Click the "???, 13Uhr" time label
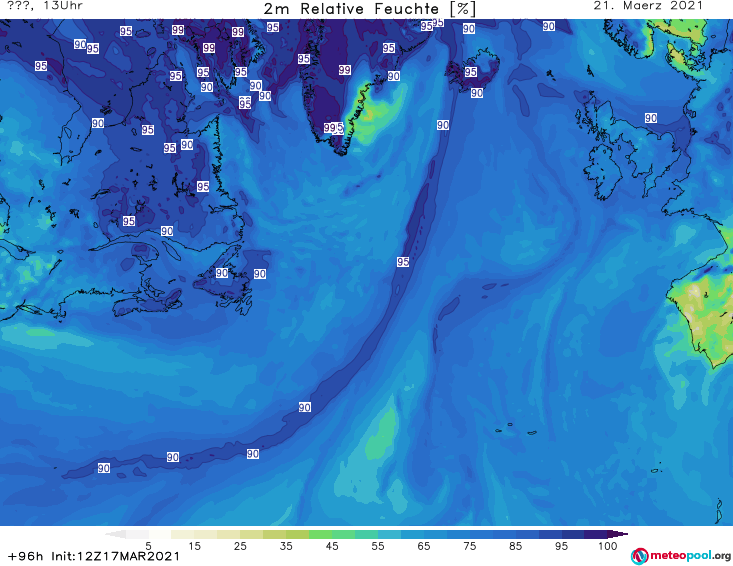Viewport: 733px width, 566px height. click(x=45, y=6)
